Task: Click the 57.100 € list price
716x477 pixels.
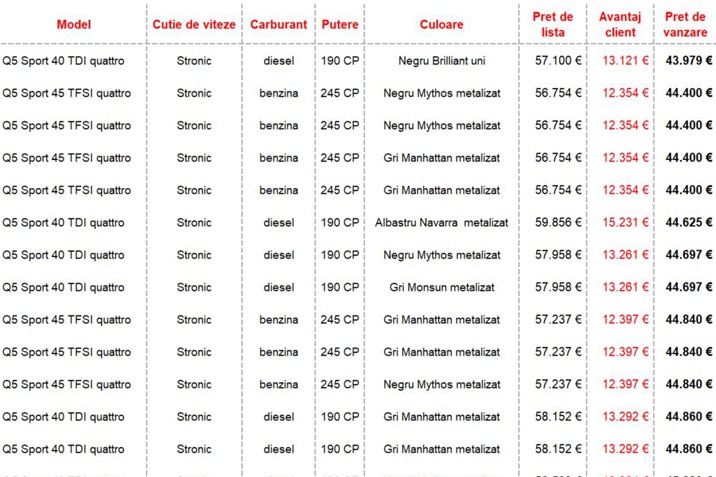Action: click(558, 60)
